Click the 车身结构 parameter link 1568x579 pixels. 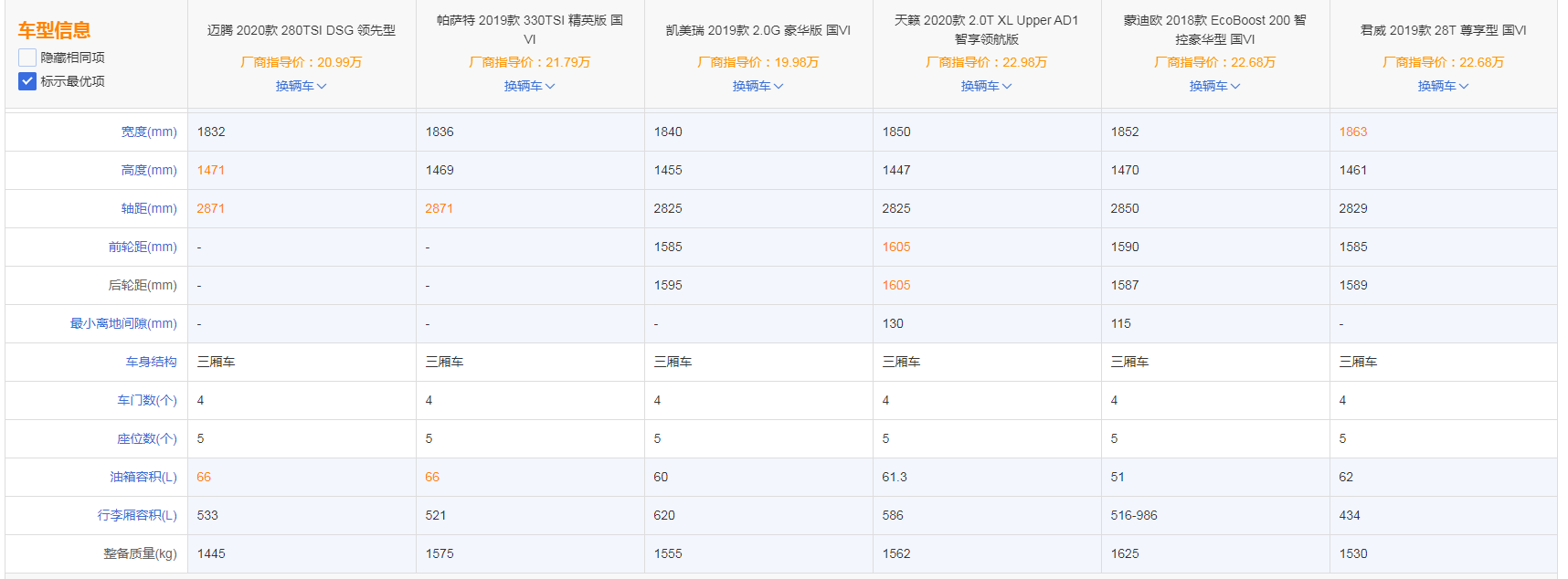(x=151, y=362)
